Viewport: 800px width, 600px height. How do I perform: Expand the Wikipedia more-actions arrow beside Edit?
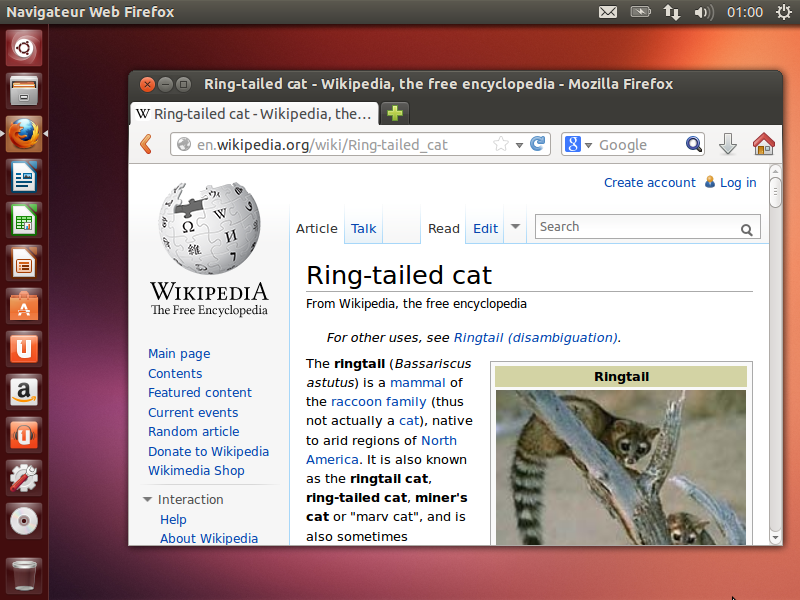(515, 227)
